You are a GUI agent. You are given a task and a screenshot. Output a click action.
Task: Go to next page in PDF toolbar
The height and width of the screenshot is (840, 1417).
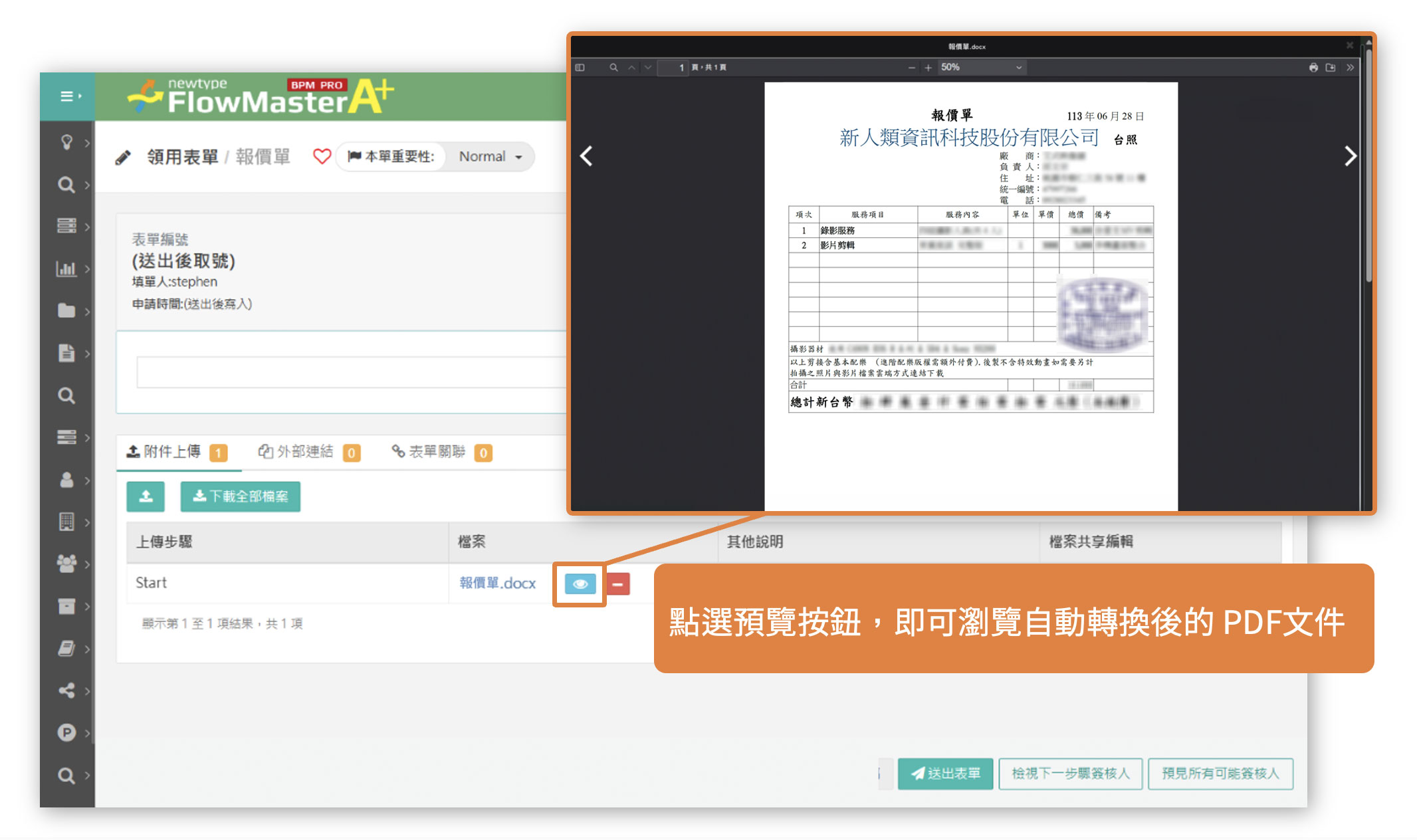pyautogui.click(x=648, y=67)
